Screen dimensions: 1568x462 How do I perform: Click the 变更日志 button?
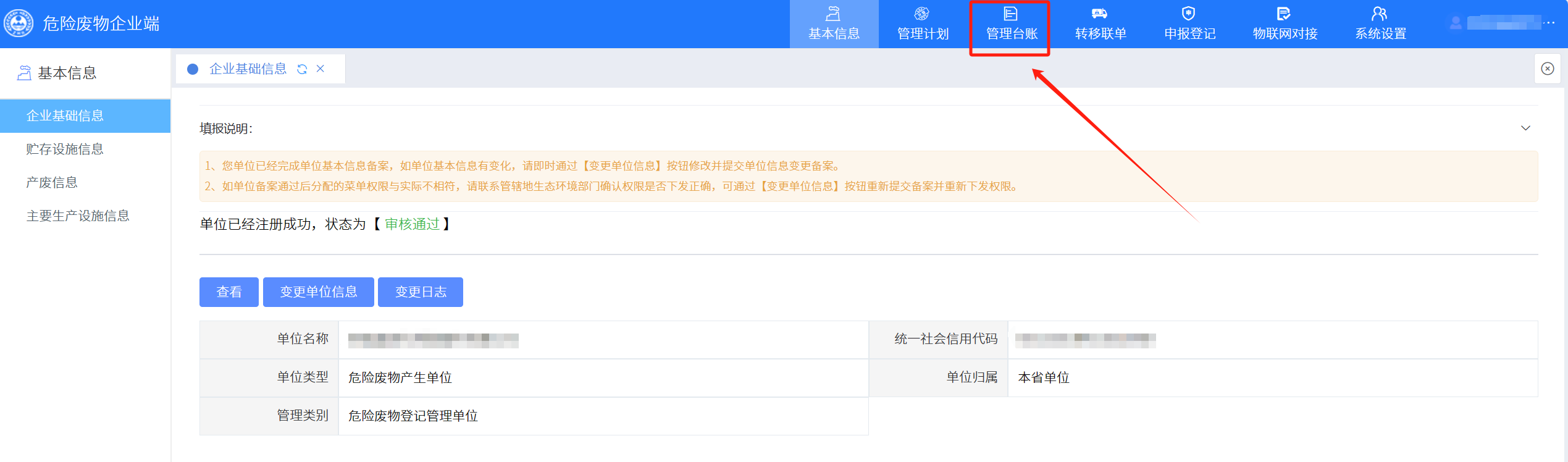pyautogui.click(x=421, y=292)
